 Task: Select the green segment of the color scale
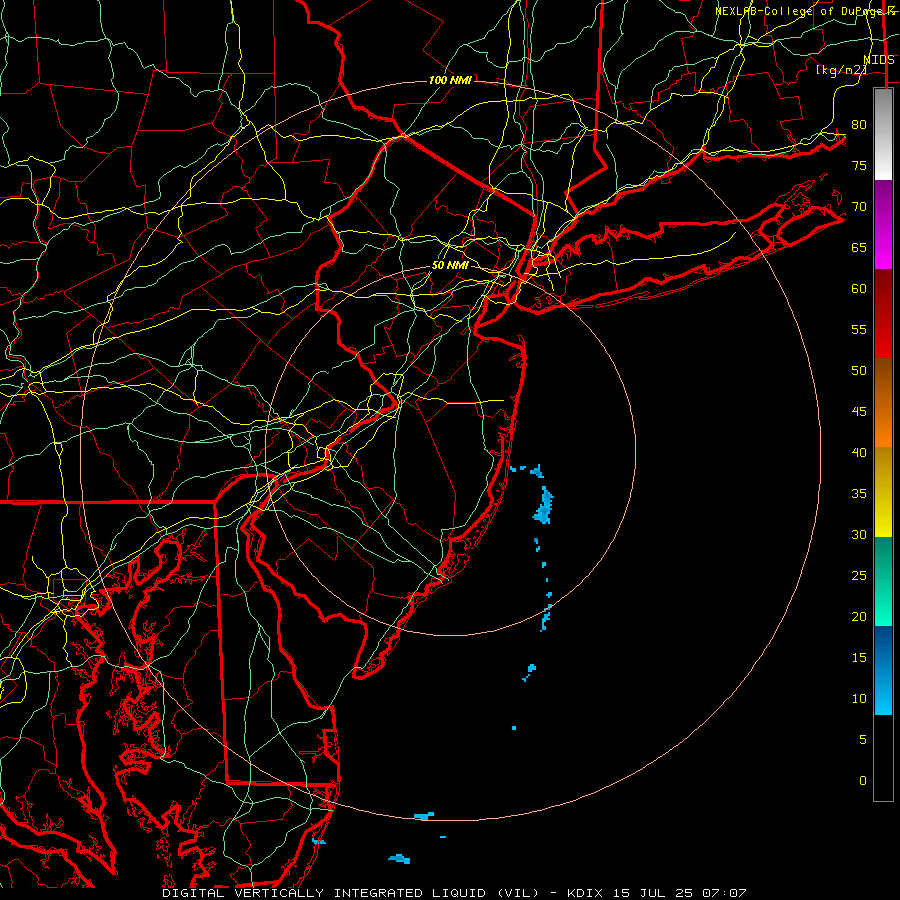(883, 581)
